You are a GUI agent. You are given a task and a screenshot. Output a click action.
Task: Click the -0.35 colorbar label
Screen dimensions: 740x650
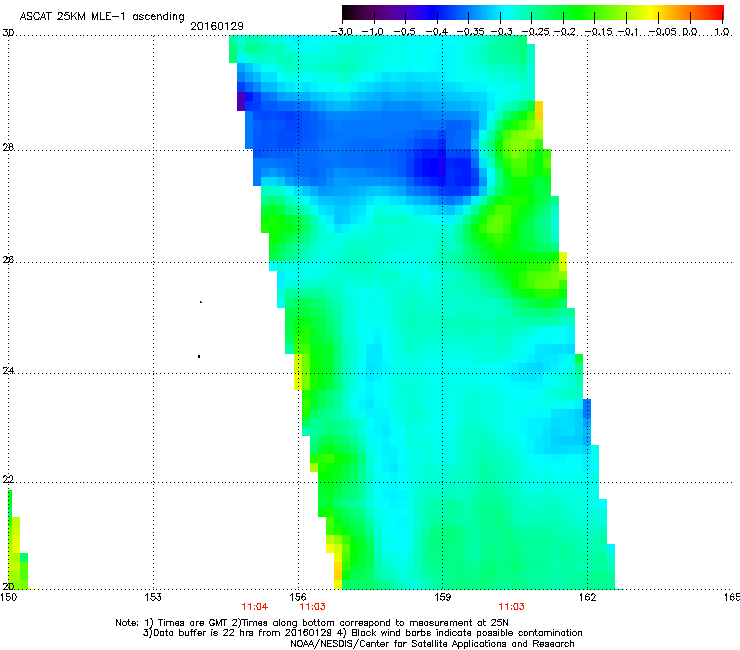pos(471,32)
